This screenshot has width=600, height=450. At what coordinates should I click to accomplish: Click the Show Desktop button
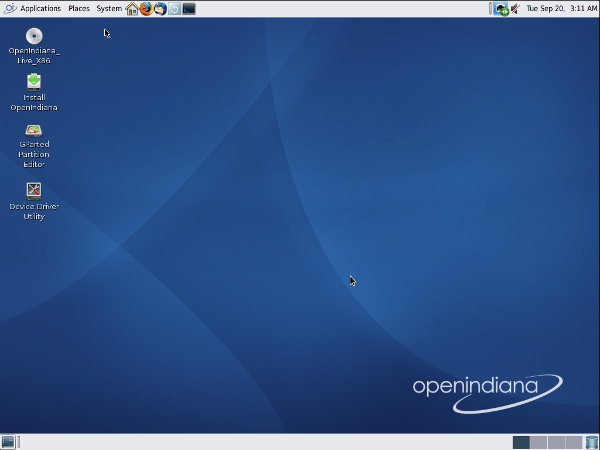8,442
